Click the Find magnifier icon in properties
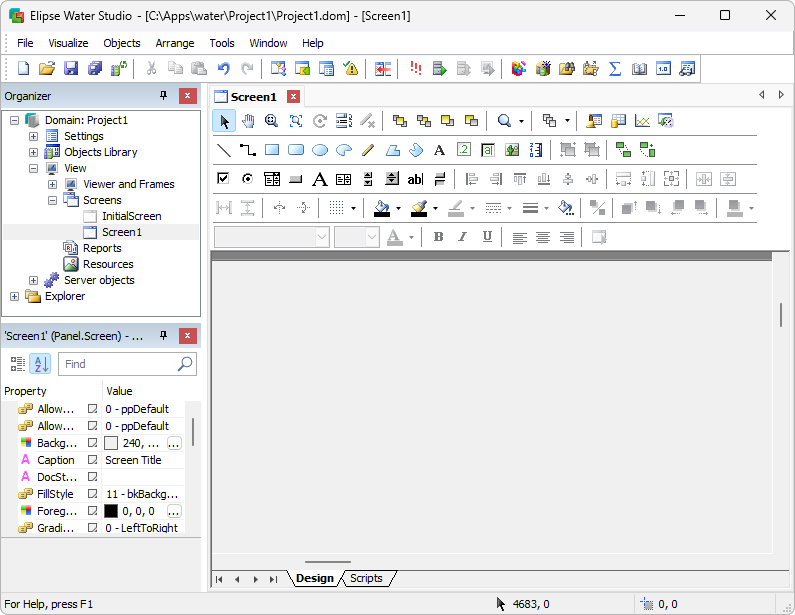795x615 pixels. pos(185,364)
